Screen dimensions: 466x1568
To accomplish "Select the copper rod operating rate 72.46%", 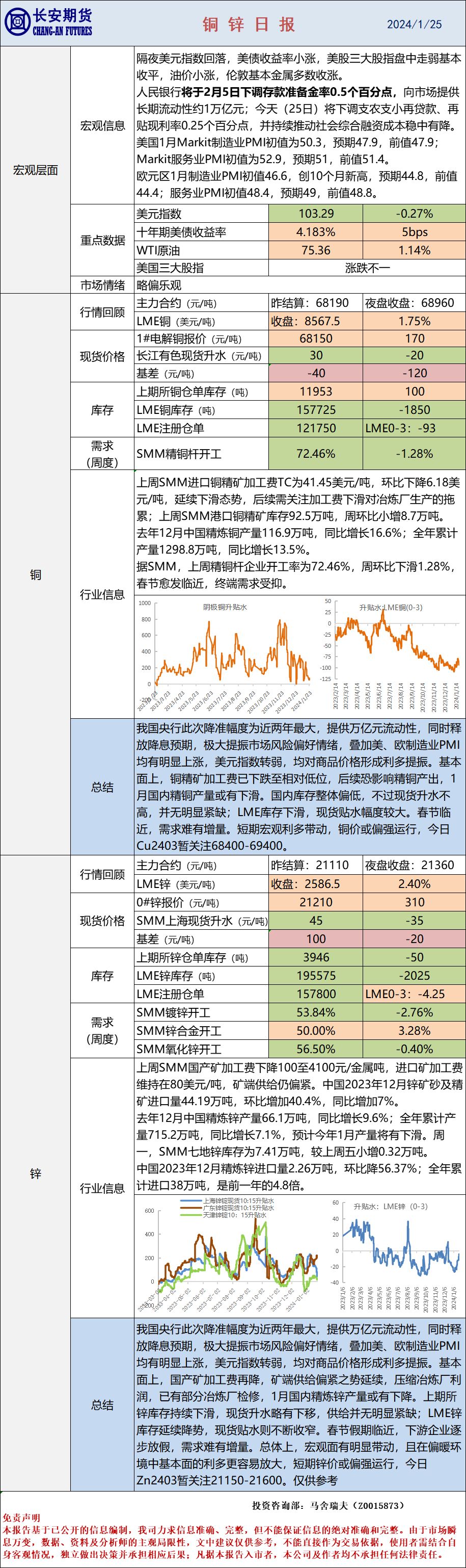I will (x=316, y=454).
